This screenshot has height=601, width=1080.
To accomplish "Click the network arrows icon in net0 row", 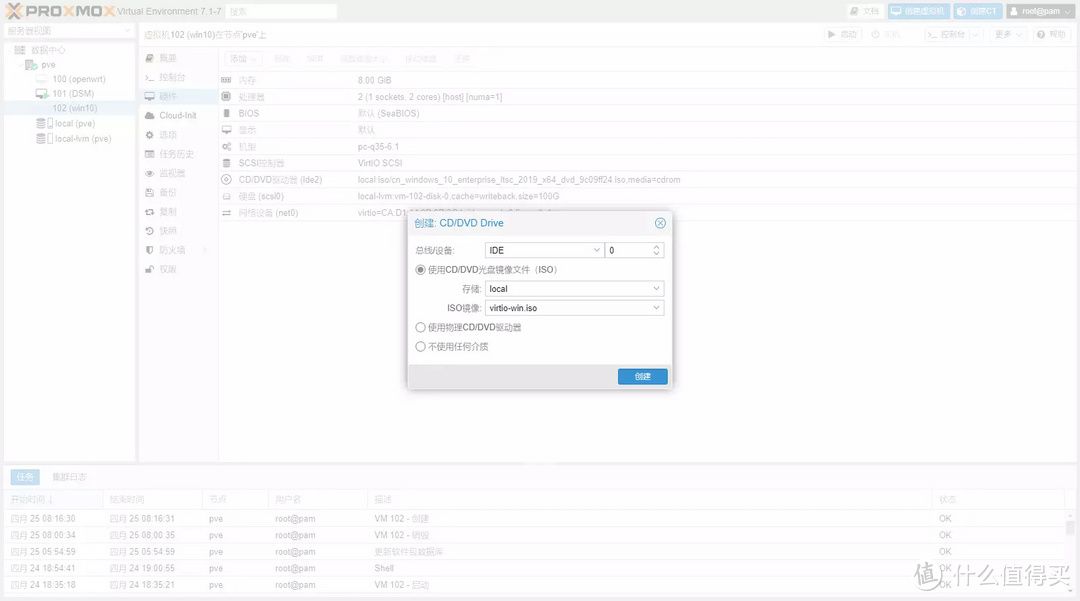I will (226, 213).
